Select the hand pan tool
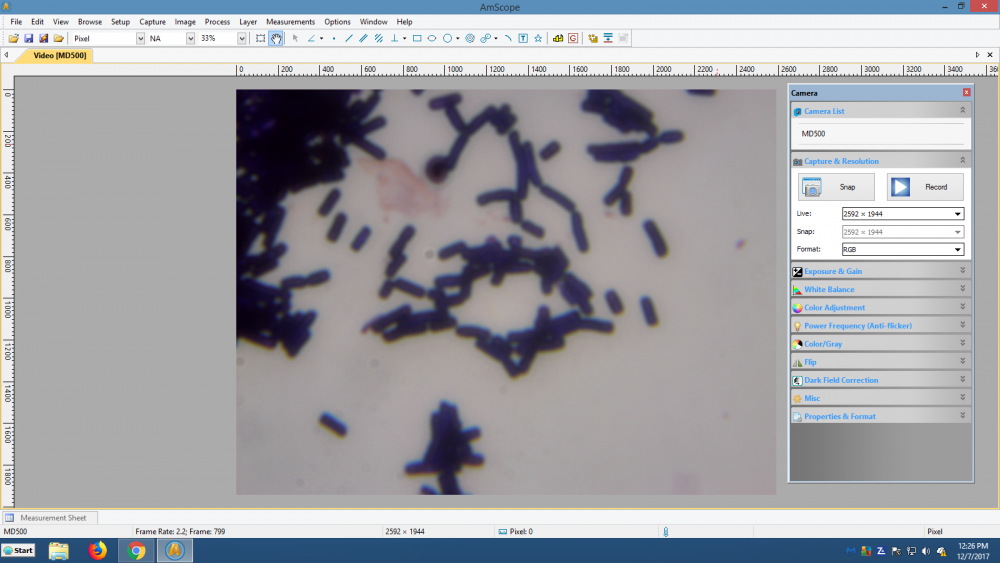The height and width of the screenshot is (563, 1000). click(276, 38)
